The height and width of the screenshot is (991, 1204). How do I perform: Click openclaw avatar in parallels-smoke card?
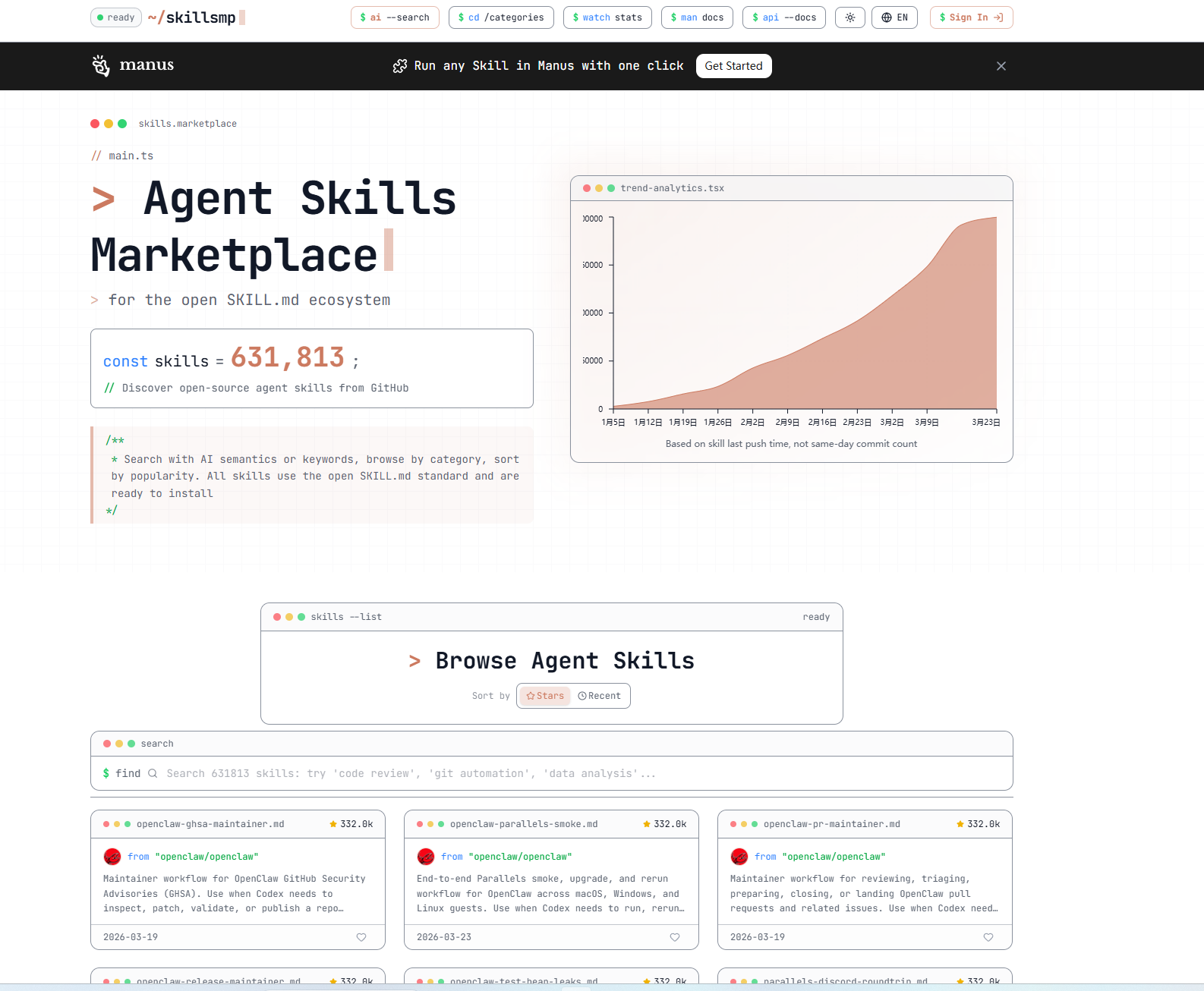[x=426, y=857]
